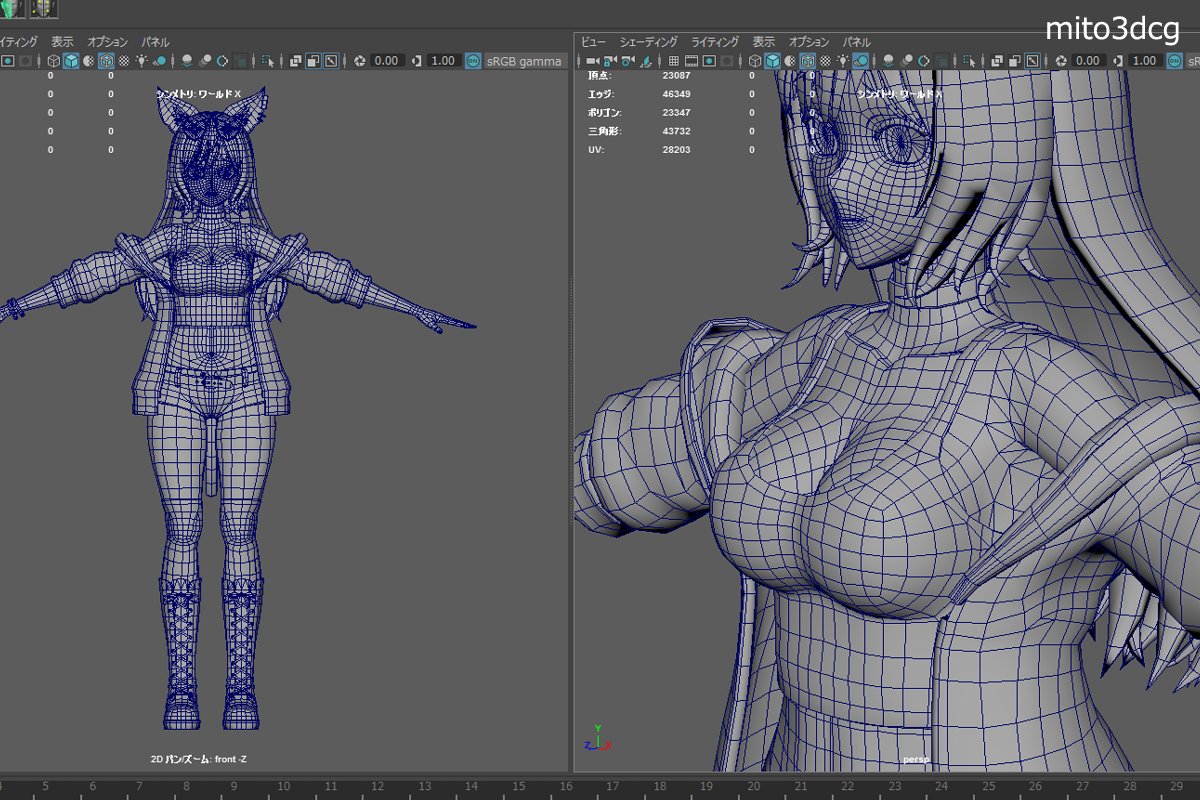Click the gamma 1.00 field in the left panel
The height and width of the screenshot is (800, 1200).
[444, 61]
